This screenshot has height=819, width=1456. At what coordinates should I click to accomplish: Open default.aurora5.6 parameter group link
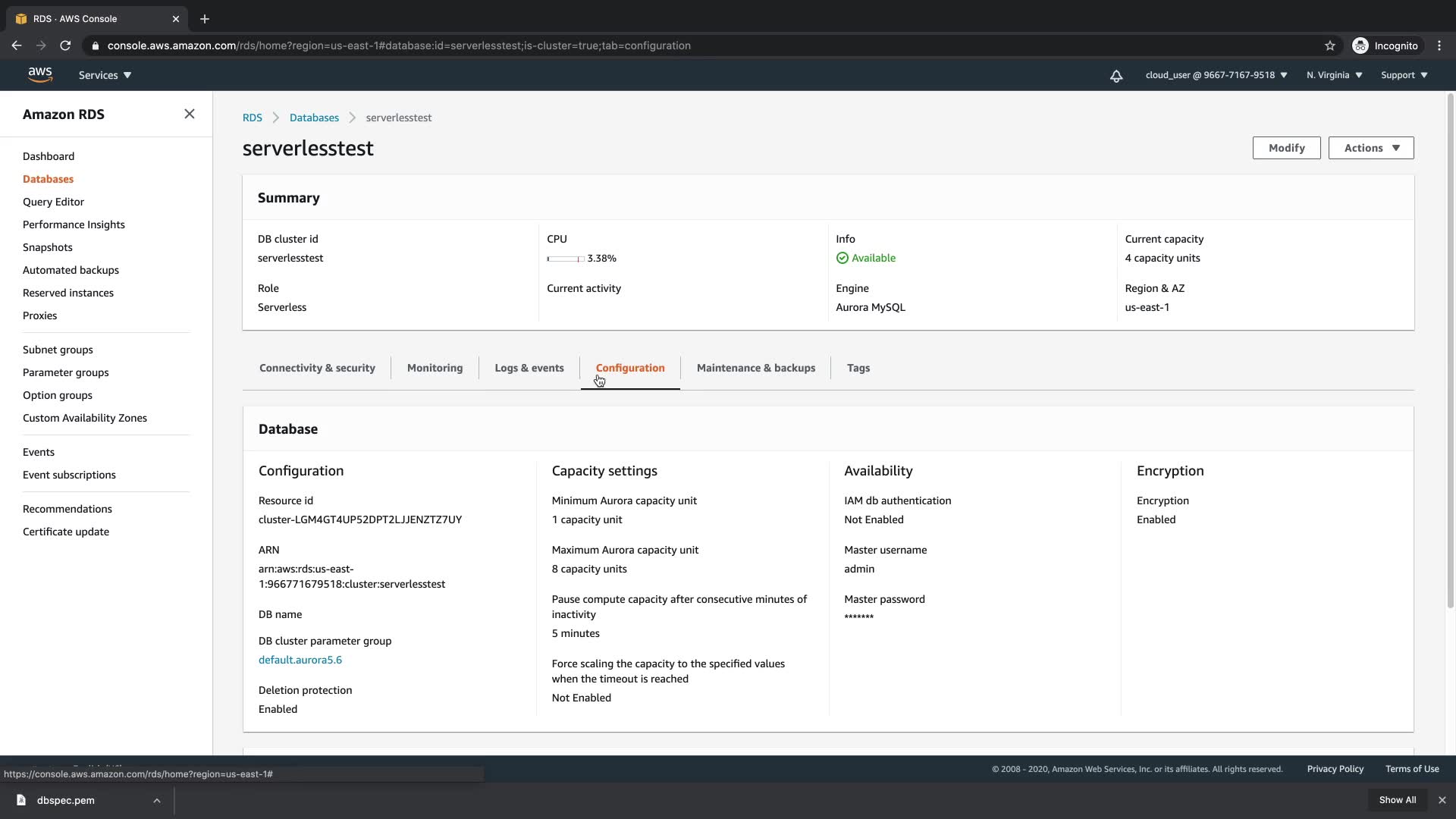coord(300,660)
